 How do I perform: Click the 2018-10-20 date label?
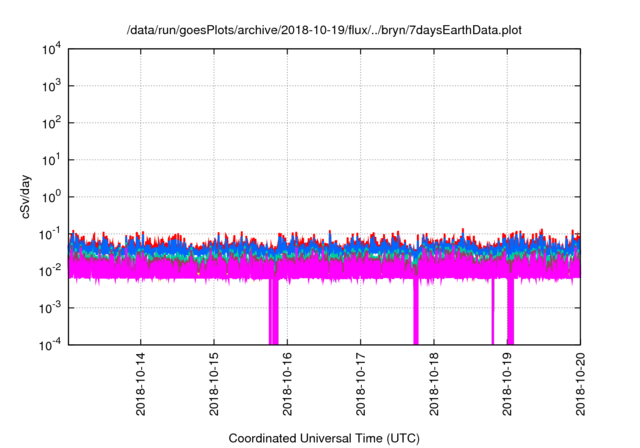pyautogui.click(x=580, y=384)
